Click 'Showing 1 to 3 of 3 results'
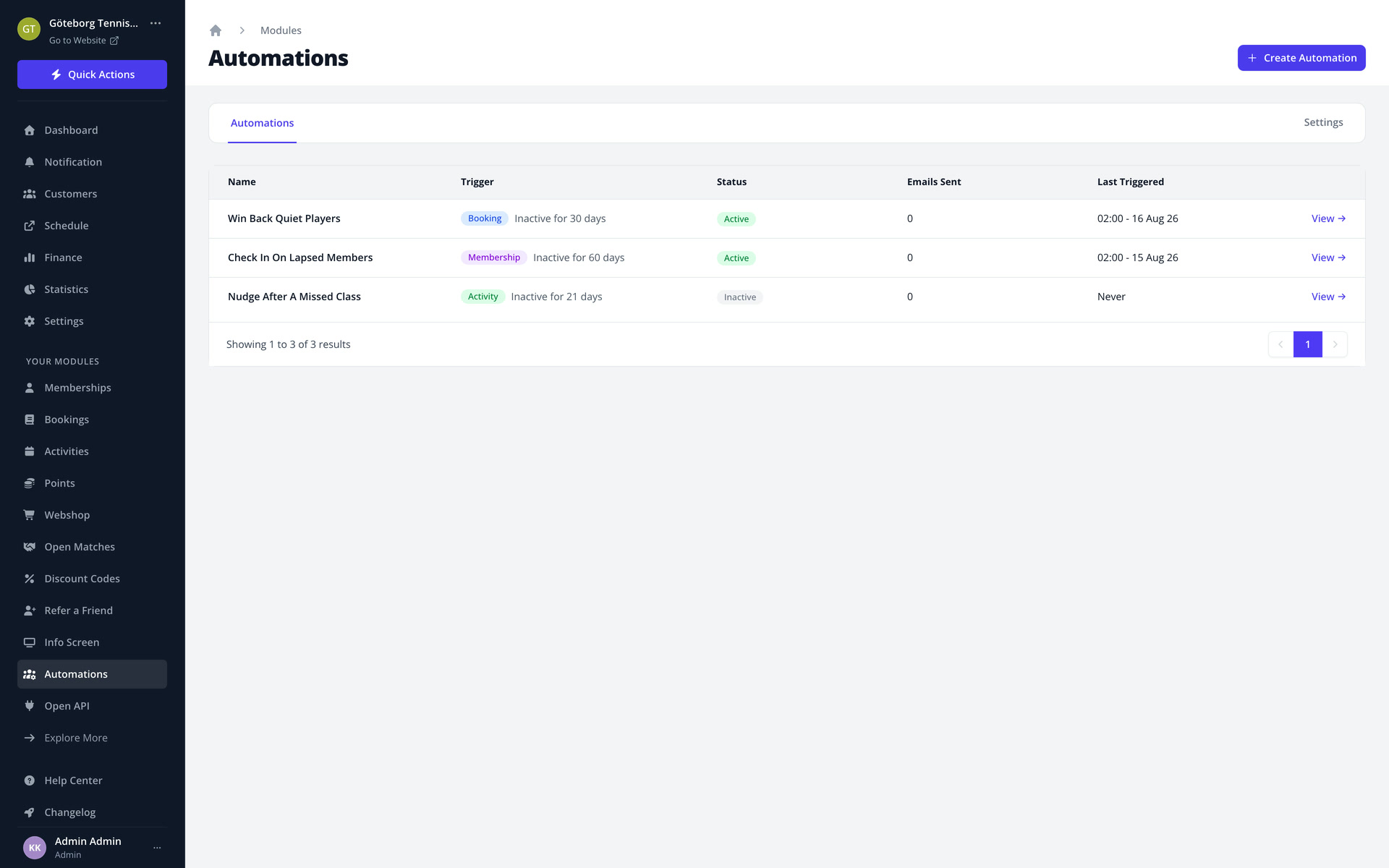 pyautogui.click(x=288, y=344)
